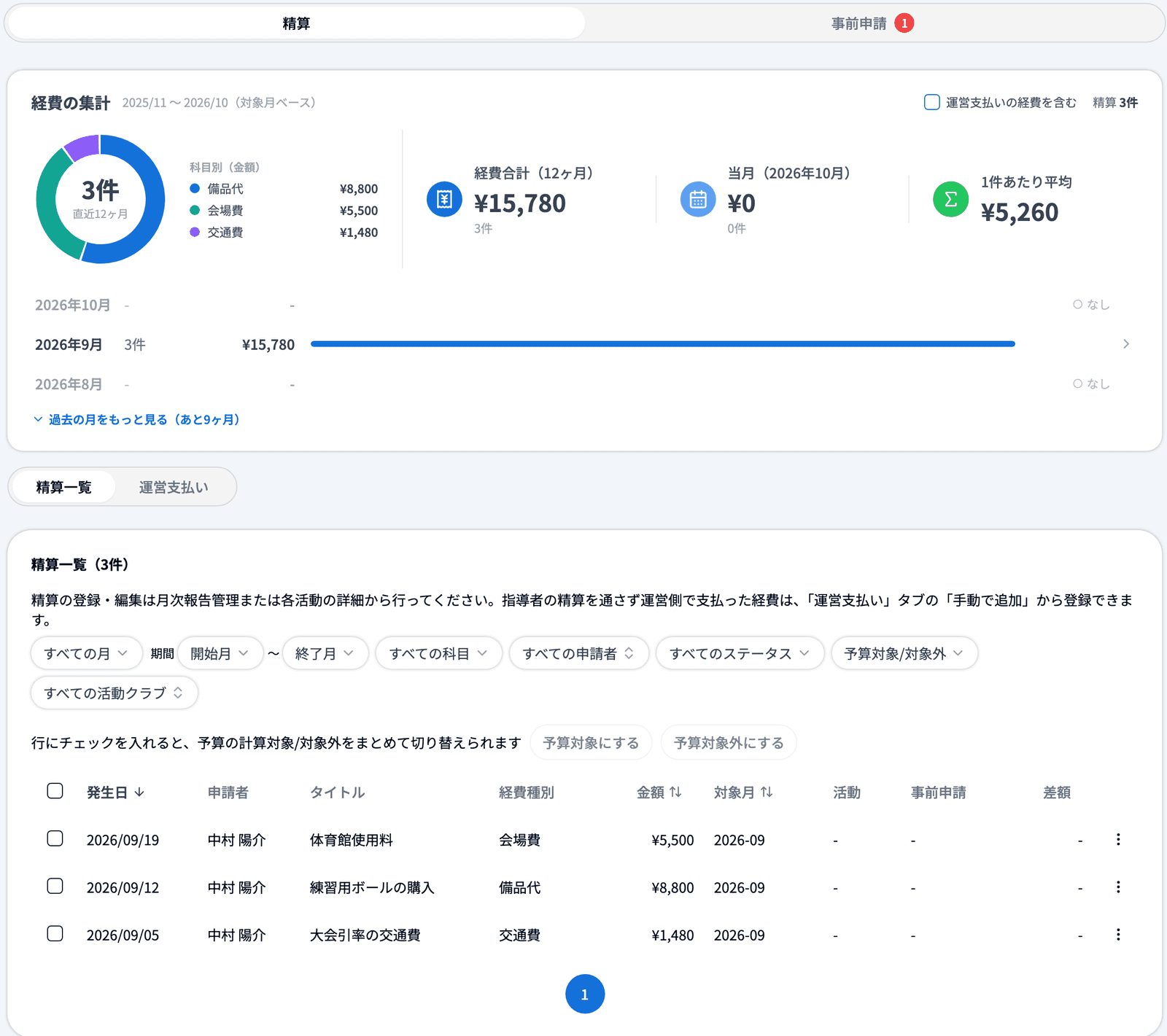Click the 予算対象外にする button
Screen dimensions: 1167x1036
[729, 742]
